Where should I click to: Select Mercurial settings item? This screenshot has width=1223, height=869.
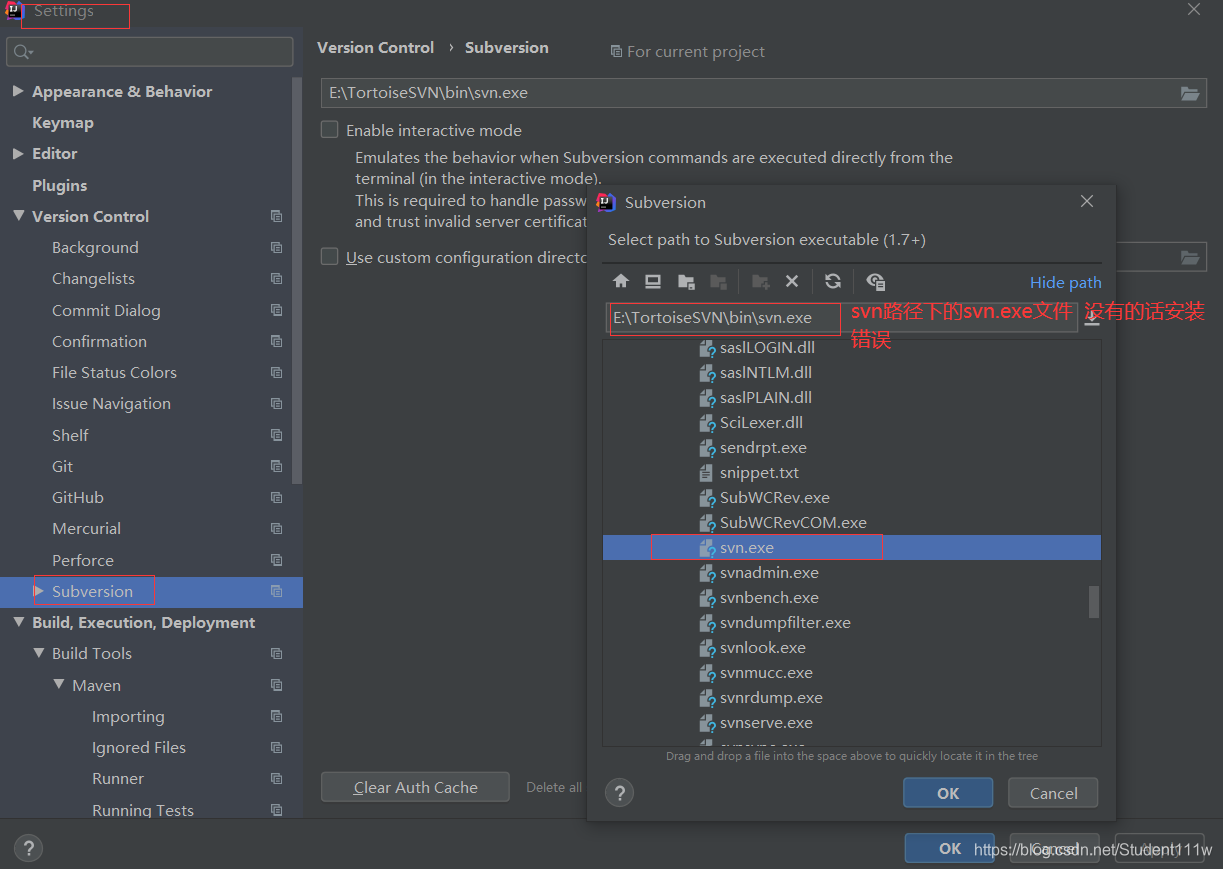tap(86, 528)
